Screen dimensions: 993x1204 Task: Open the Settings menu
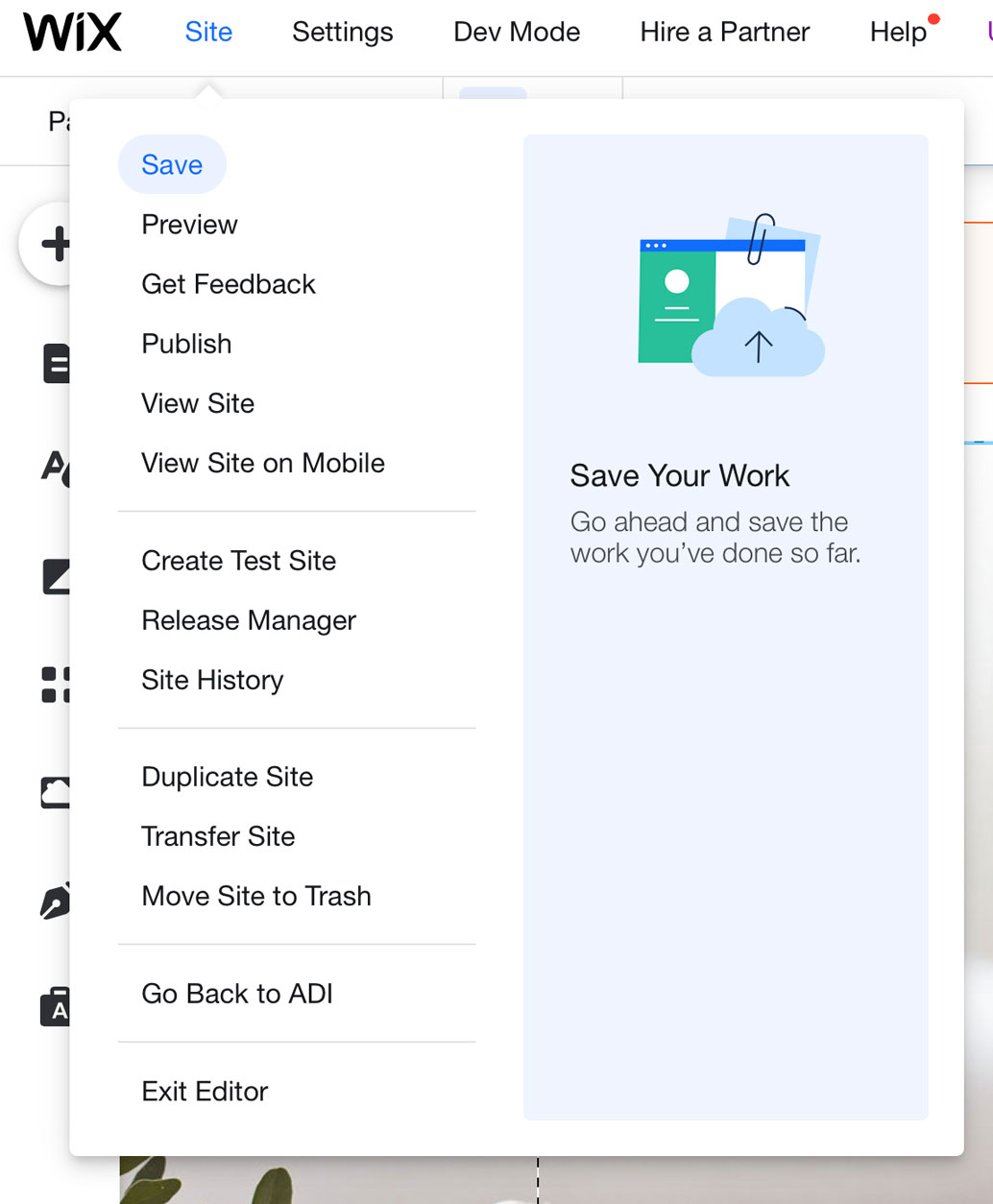[343, 33]
